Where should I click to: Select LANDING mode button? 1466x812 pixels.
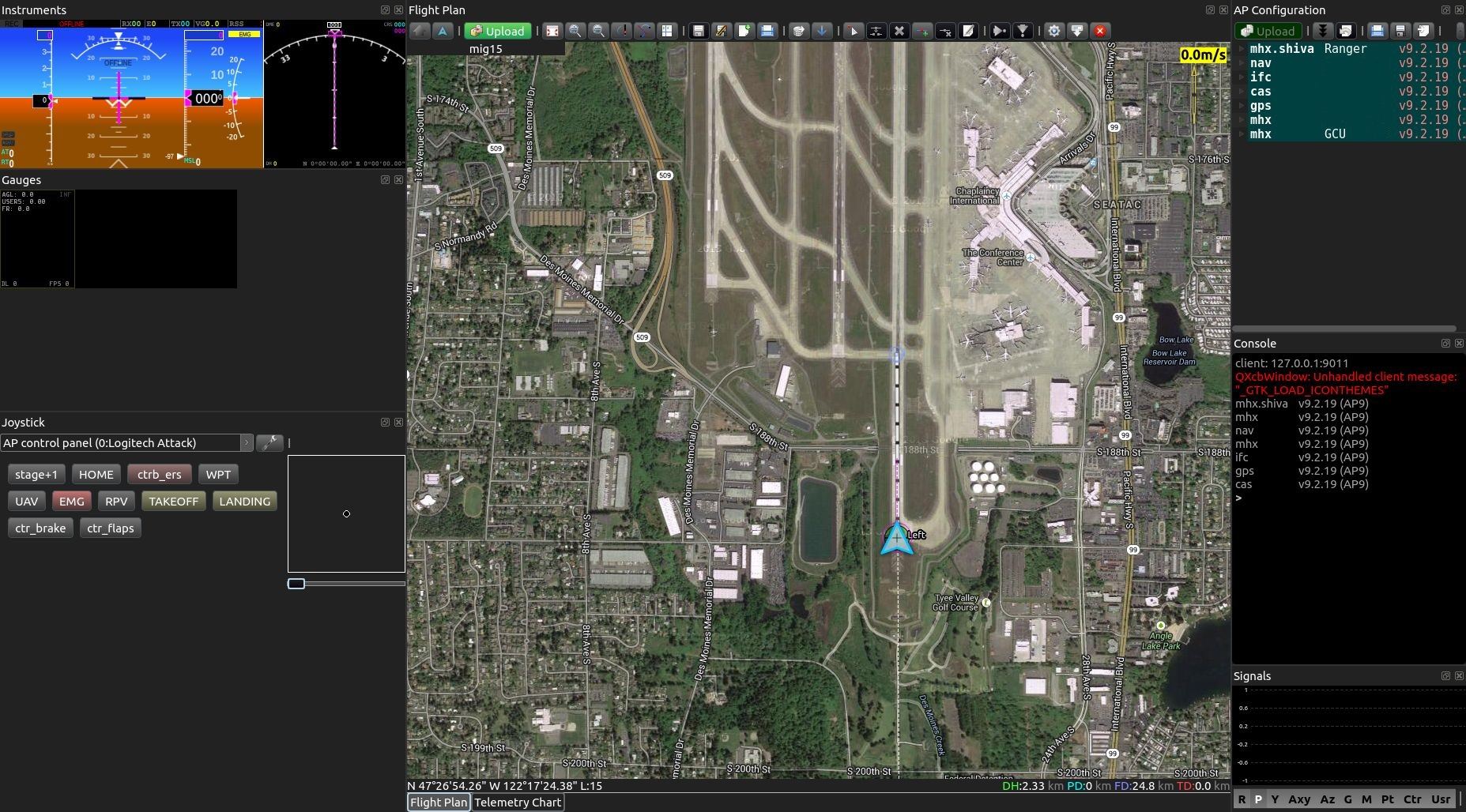tap(245, 502)
